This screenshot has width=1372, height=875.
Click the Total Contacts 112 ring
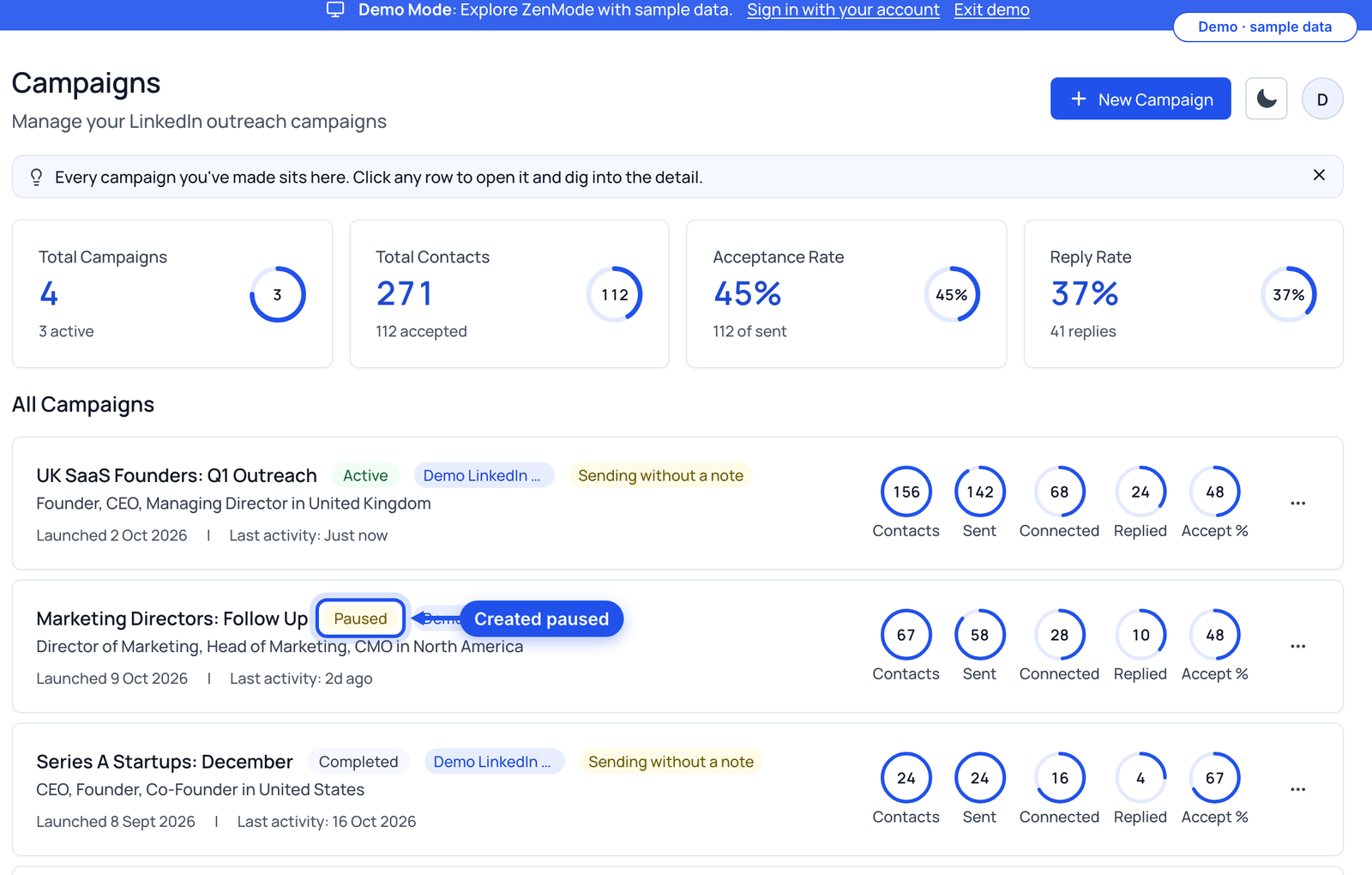pyautogui.click(x=614, y=294)
